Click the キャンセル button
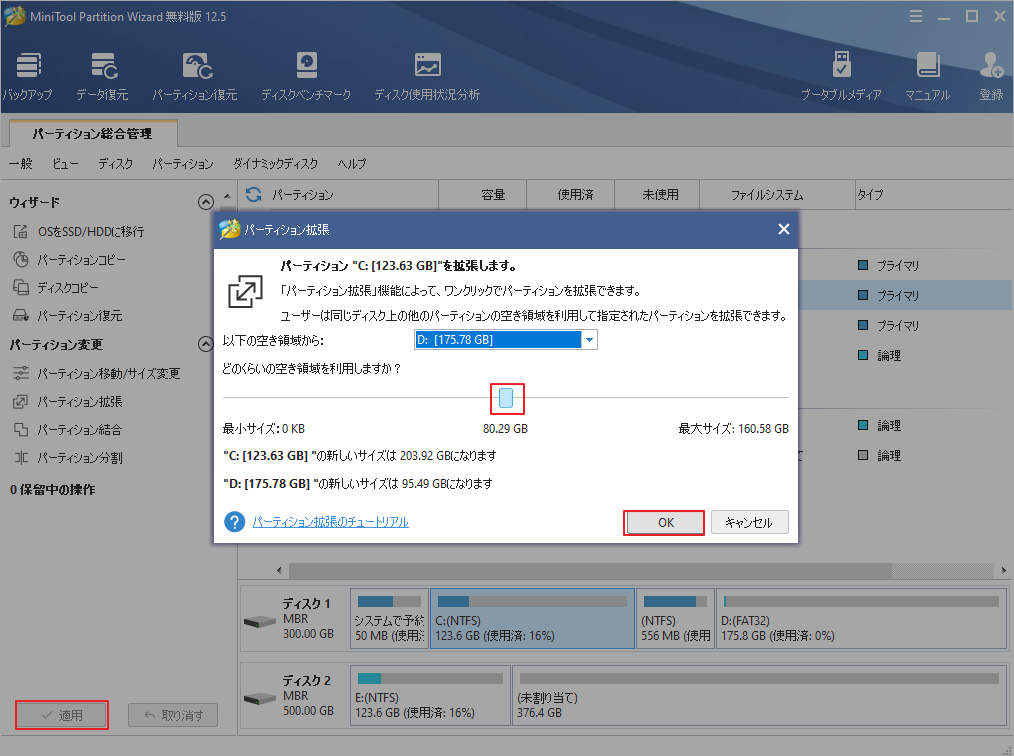The height and width of the screenshot is (756, 1014). 750,523
